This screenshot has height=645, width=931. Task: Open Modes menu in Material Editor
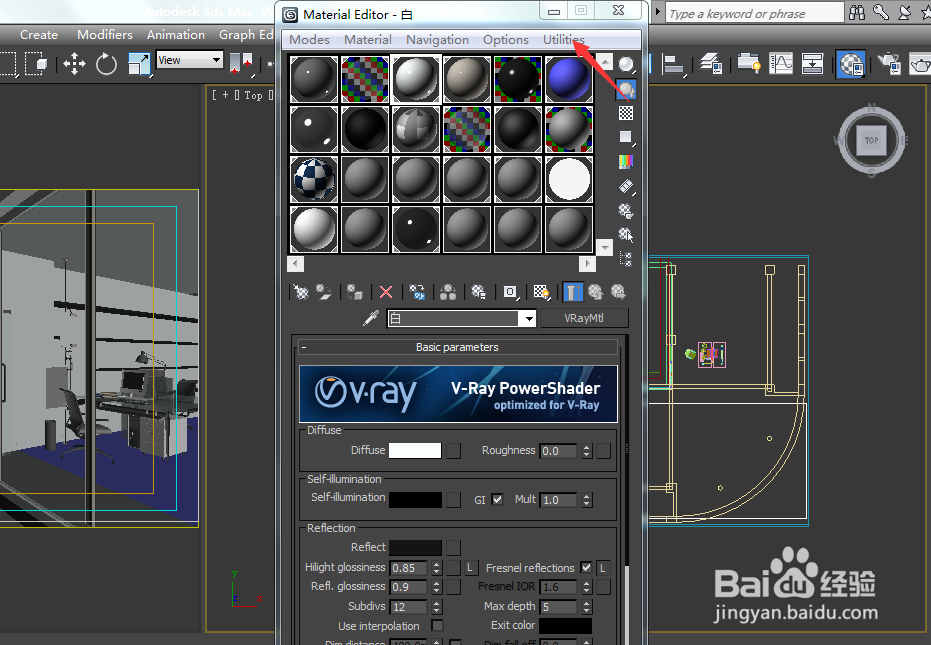point(309,40)
